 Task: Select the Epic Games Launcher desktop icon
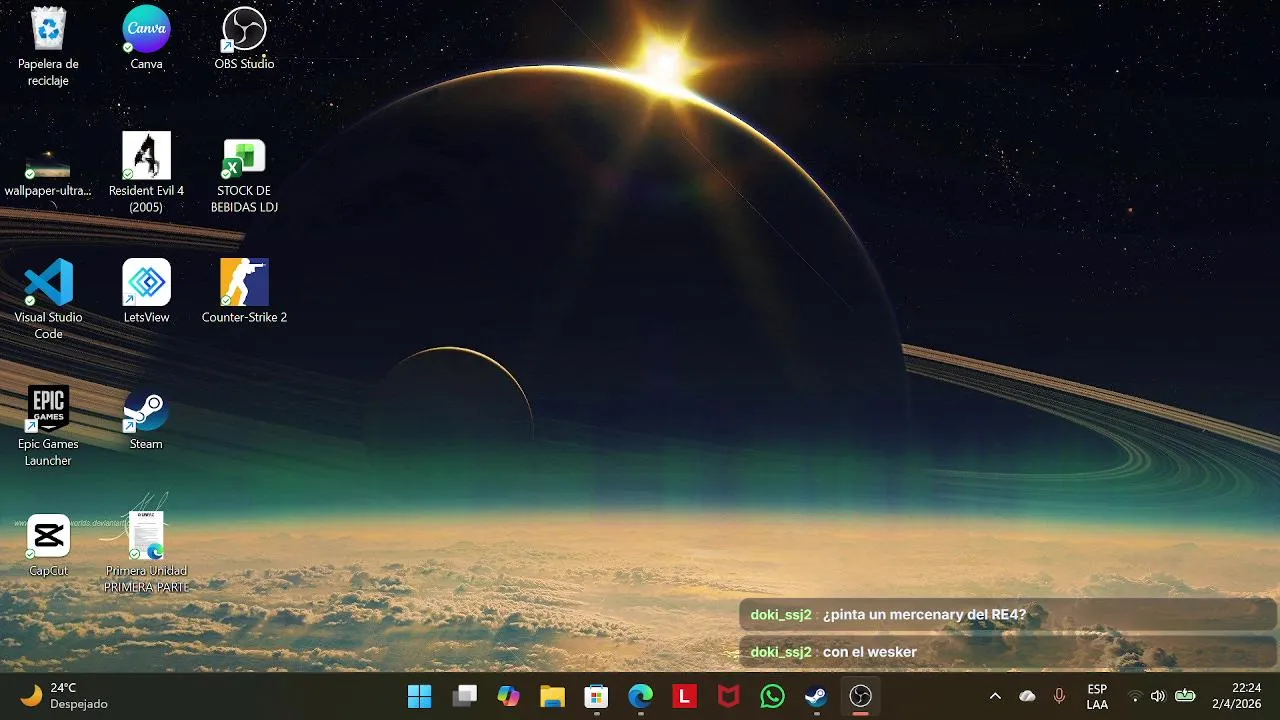coord(48,427)
